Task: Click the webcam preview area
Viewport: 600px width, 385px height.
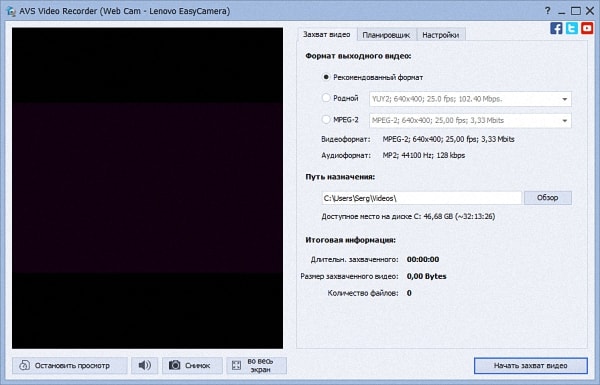Action: tap(147, 188)
